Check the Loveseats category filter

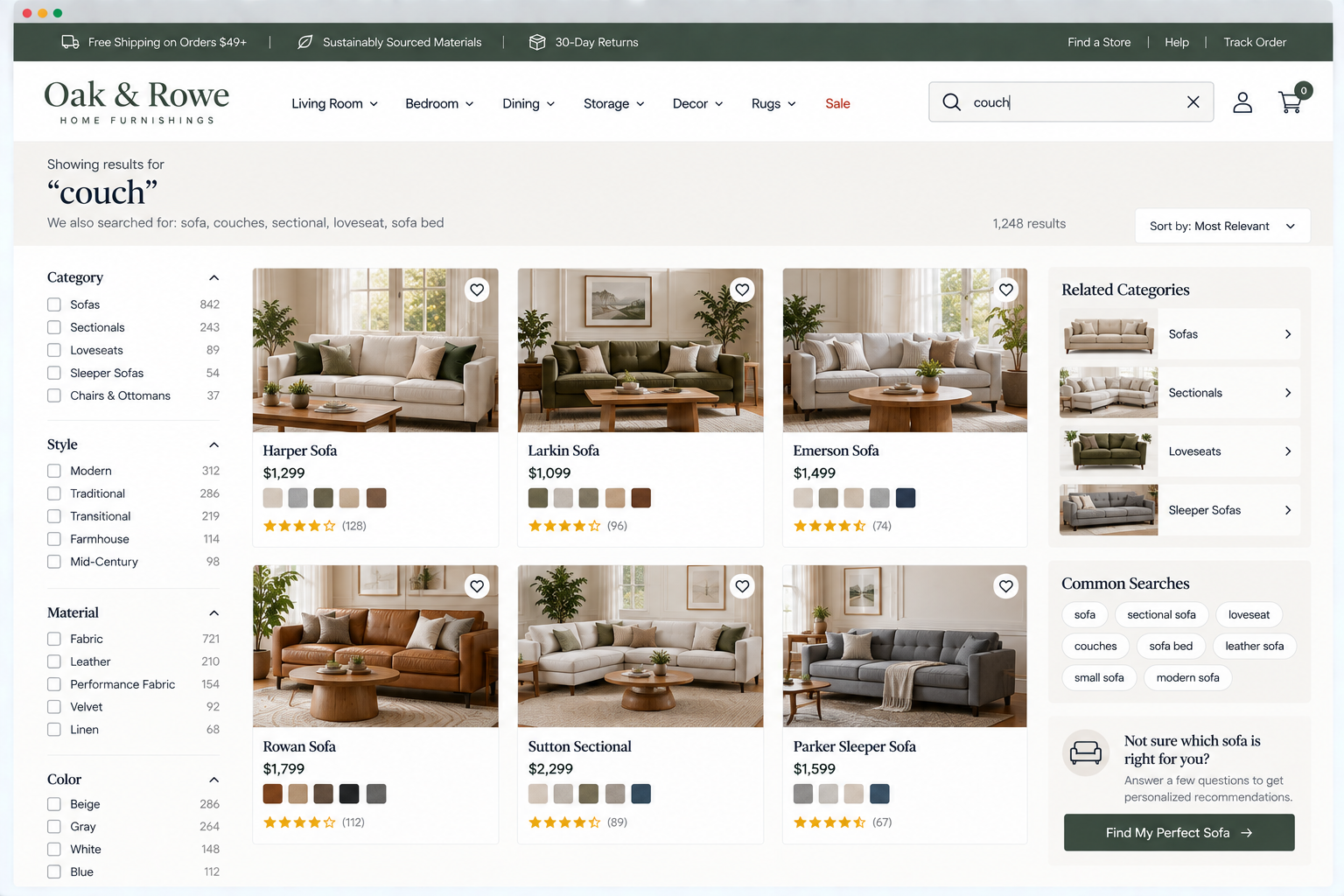tap(54, 350)
